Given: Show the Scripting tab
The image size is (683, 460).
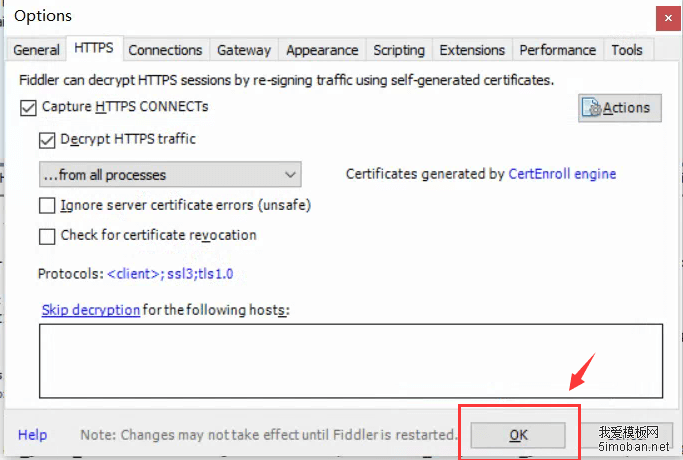Looking at the screenshot, I should click(x=399, y=50).
